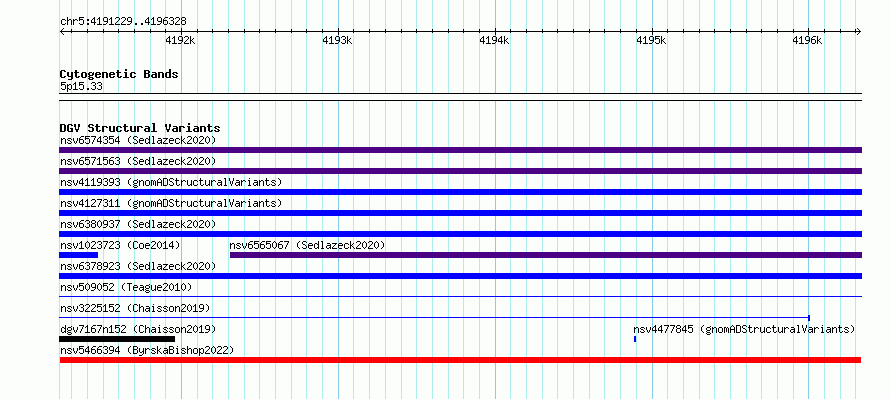This screenshot has width=890, height=399.
Task: Click the nsv4119393 gnomAD label
Action: [x=171, y=182]
